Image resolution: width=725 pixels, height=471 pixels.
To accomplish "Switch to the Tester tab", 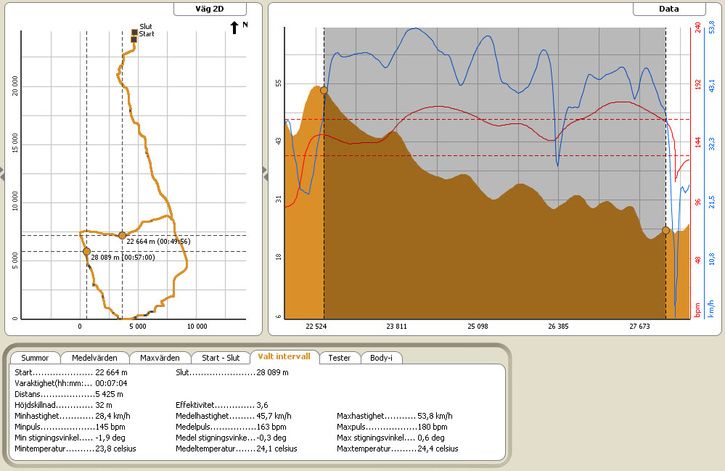I will pos(339,358).
